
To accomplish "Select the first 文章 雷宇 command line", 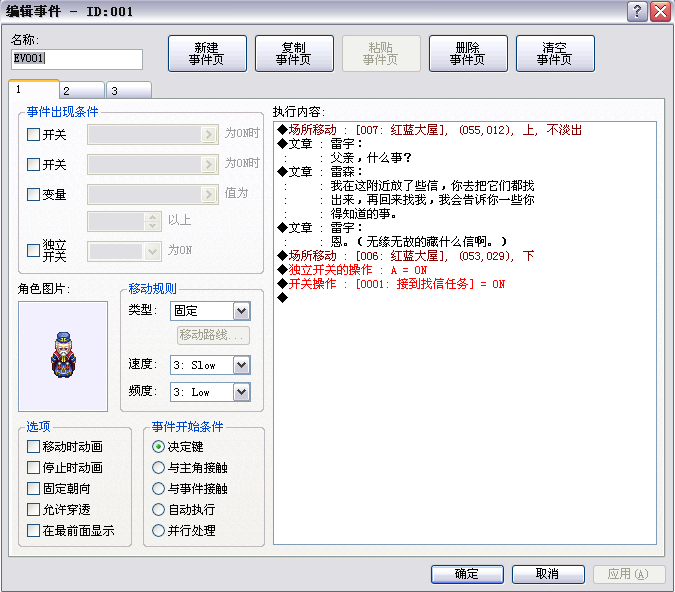I will point(320,144).
